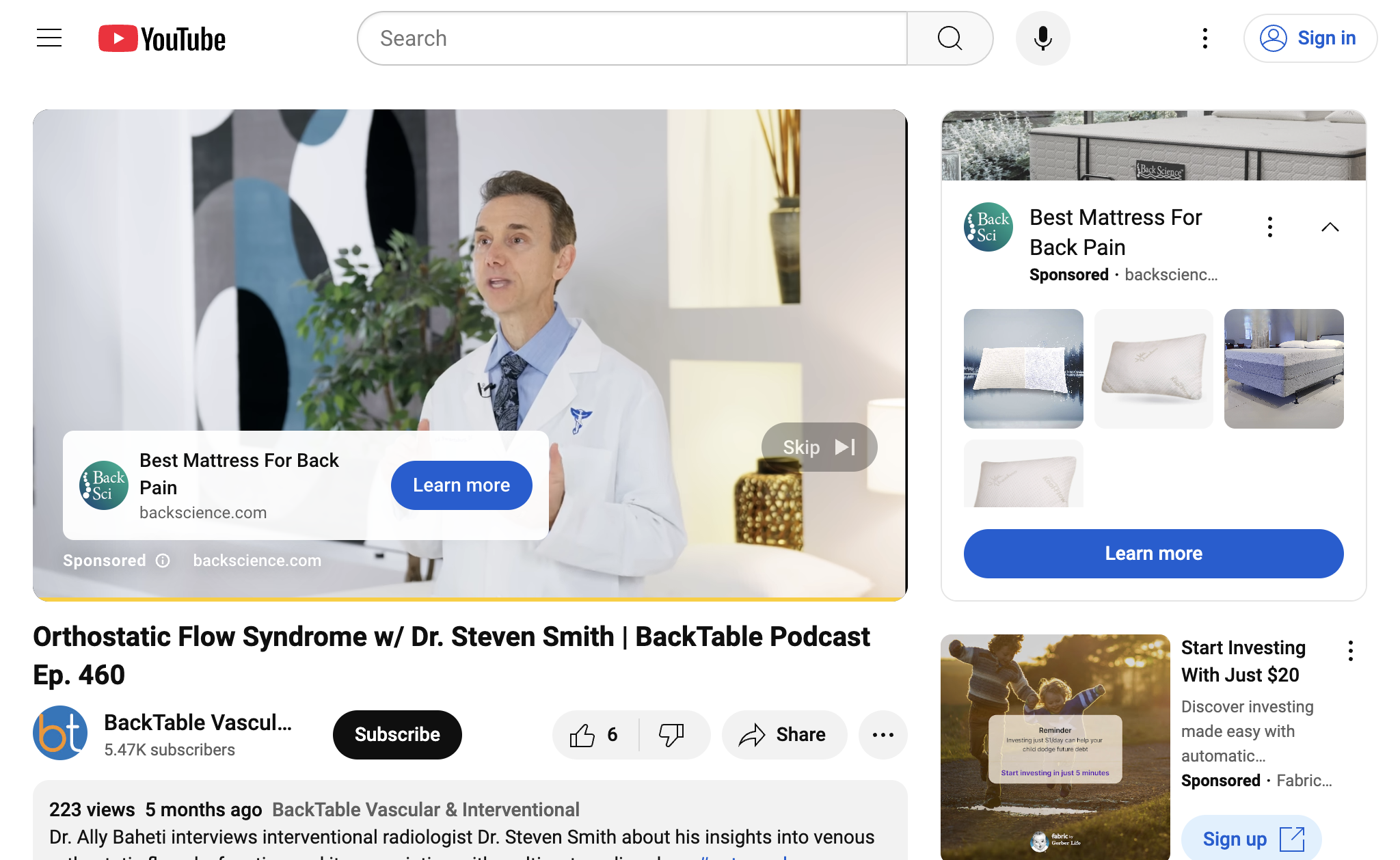This screenshot has height=860, width=1400.
Task: Click Learn more in video ad overlay
Action: tap(461, 485)
